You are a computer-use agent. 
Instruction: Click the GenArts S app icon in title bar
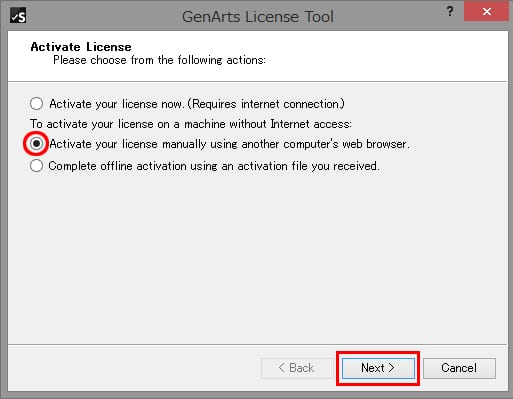coord(18,16)
